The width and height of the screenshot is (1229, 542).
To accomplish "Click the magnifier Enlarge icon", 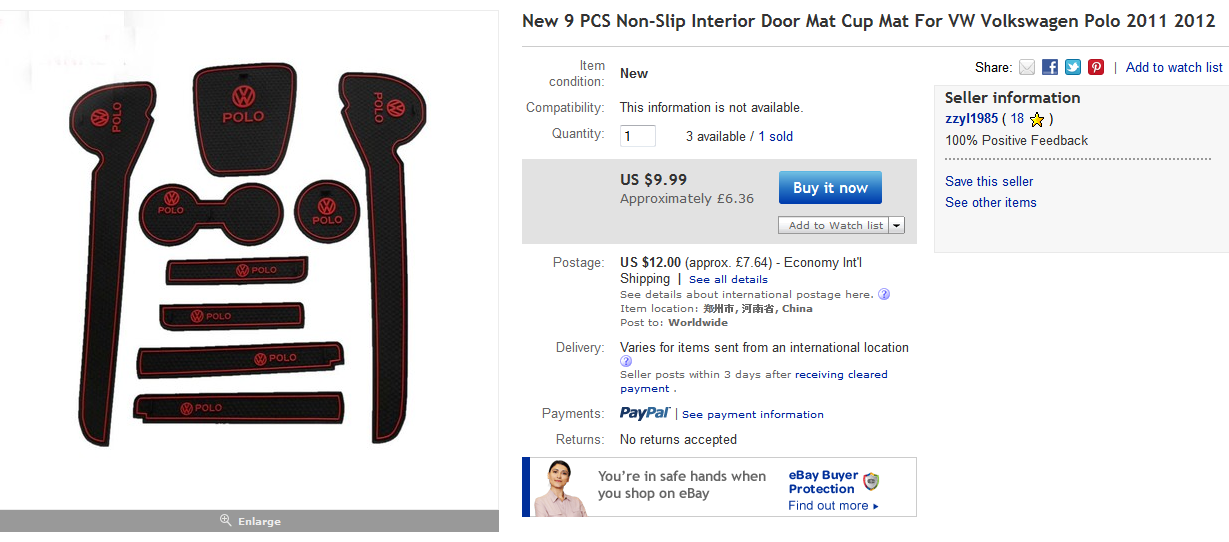I will (226, 521).
